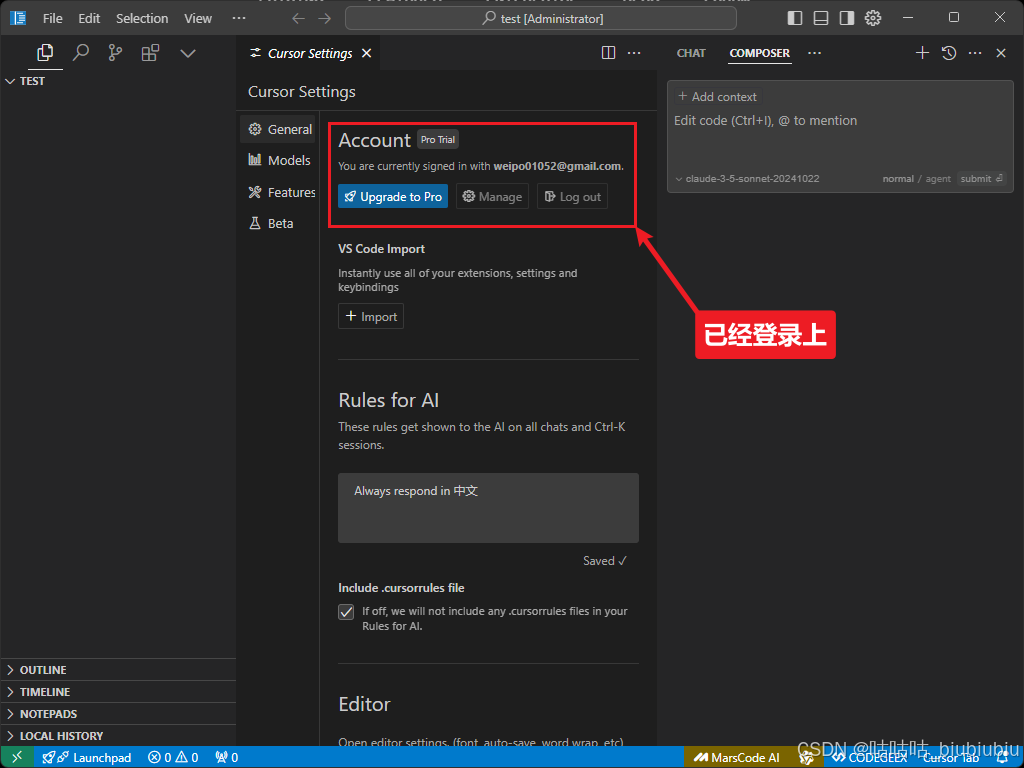This screenshot has height=768, width=1024.
Task: Open the File menu
Action: pyautogui.click(x=53, y=18)
